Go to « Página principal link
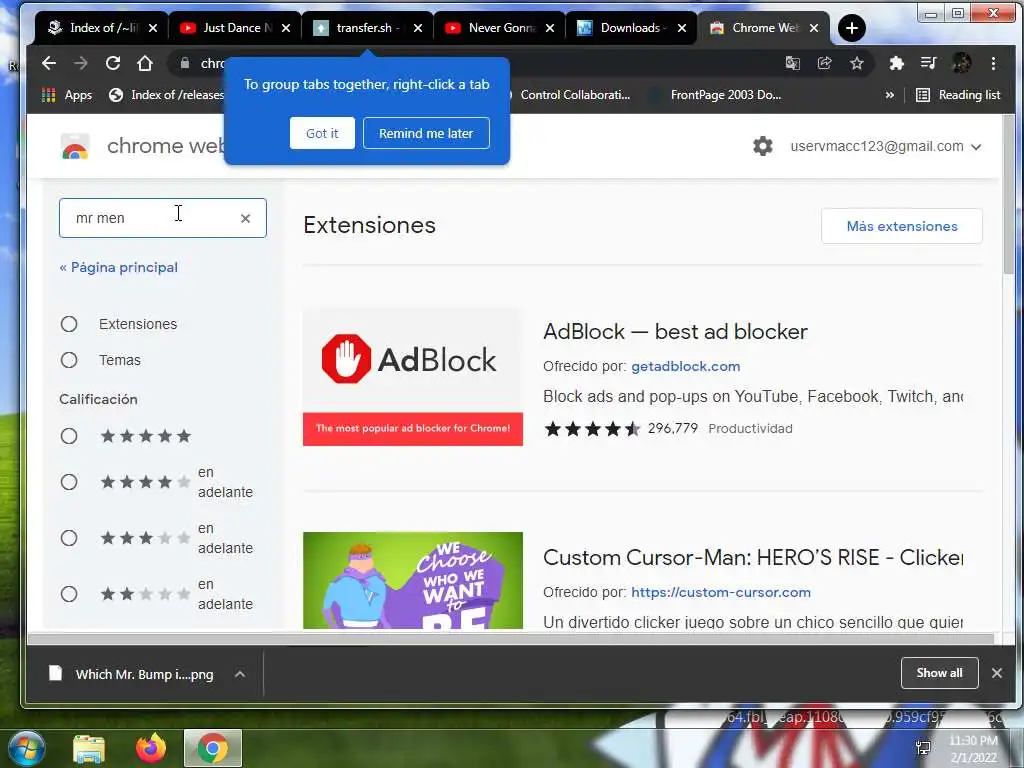 (x=118, y=267)
